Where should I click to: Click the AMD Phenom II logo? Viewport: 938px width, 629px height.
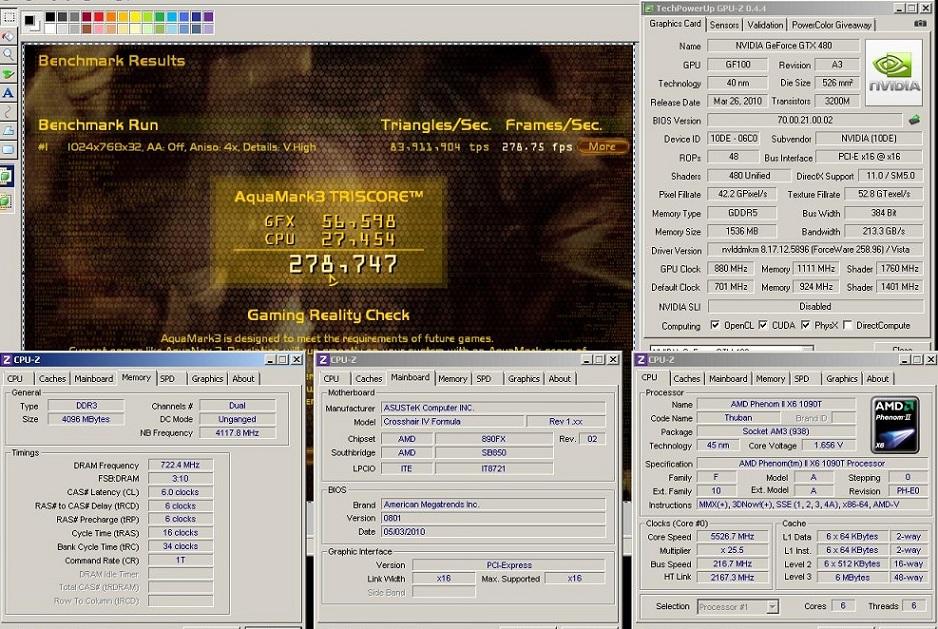pos(894,424)
